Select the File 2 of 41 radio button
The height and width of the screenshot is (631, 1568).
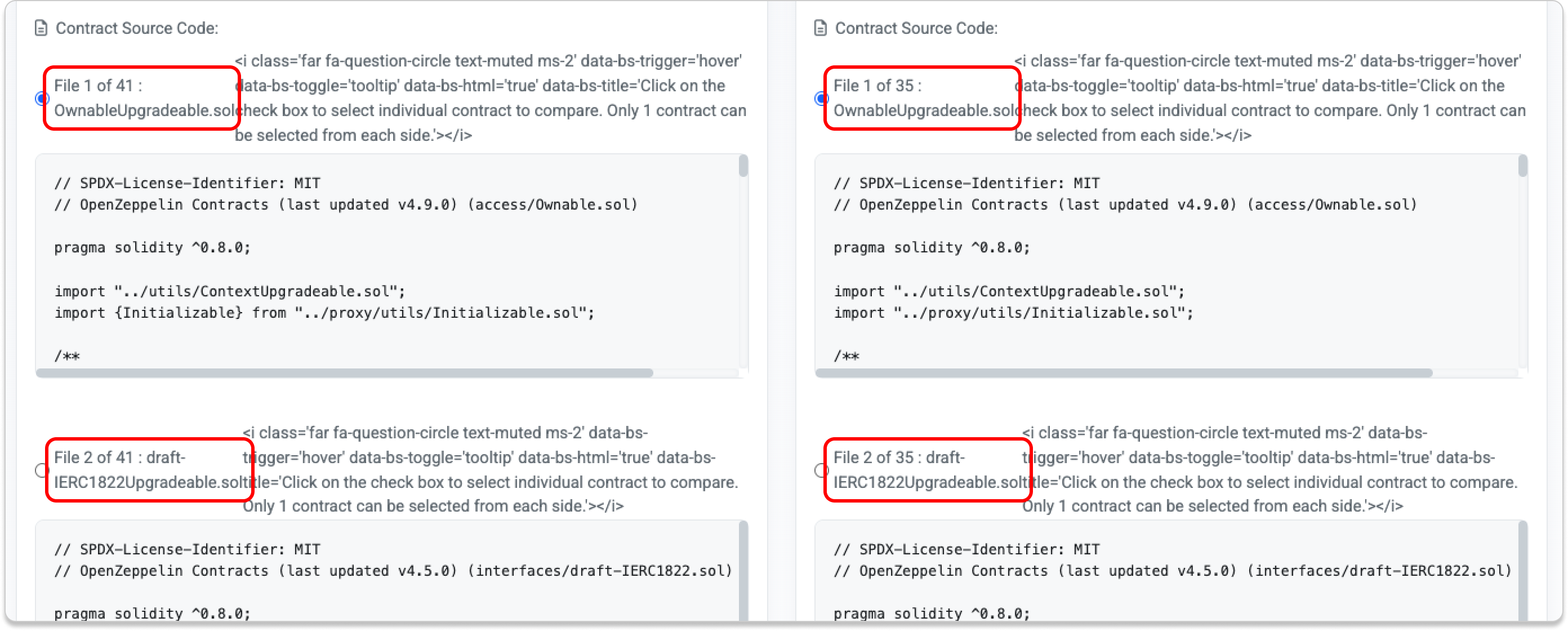[x=41, y=470]
